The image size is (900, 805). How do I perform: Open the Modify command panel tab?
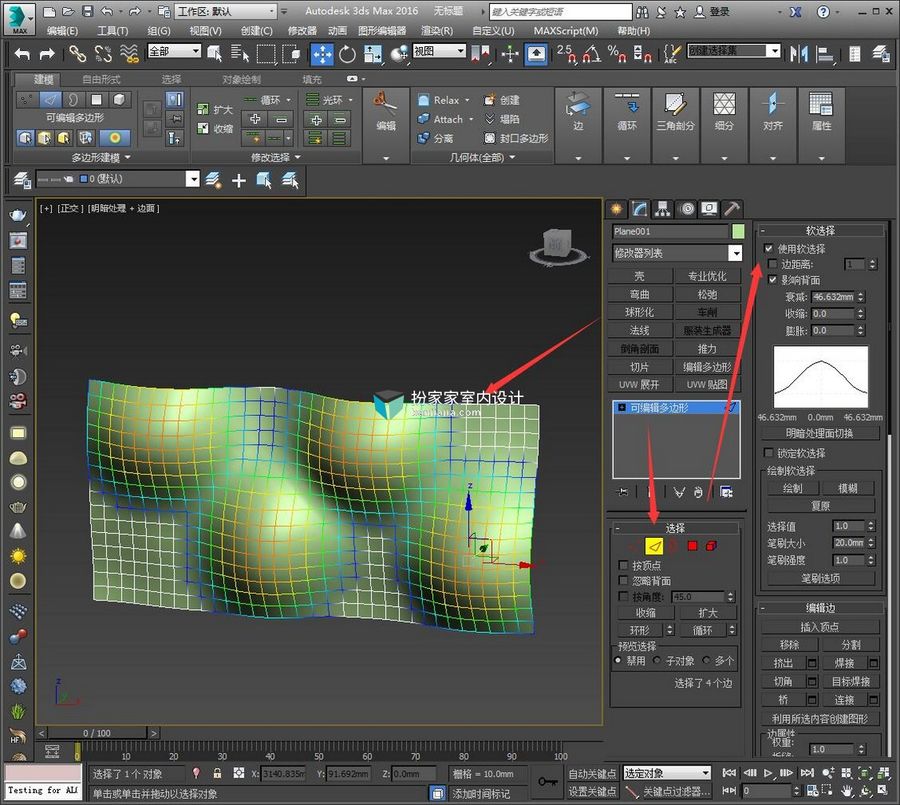coord(639,208)
